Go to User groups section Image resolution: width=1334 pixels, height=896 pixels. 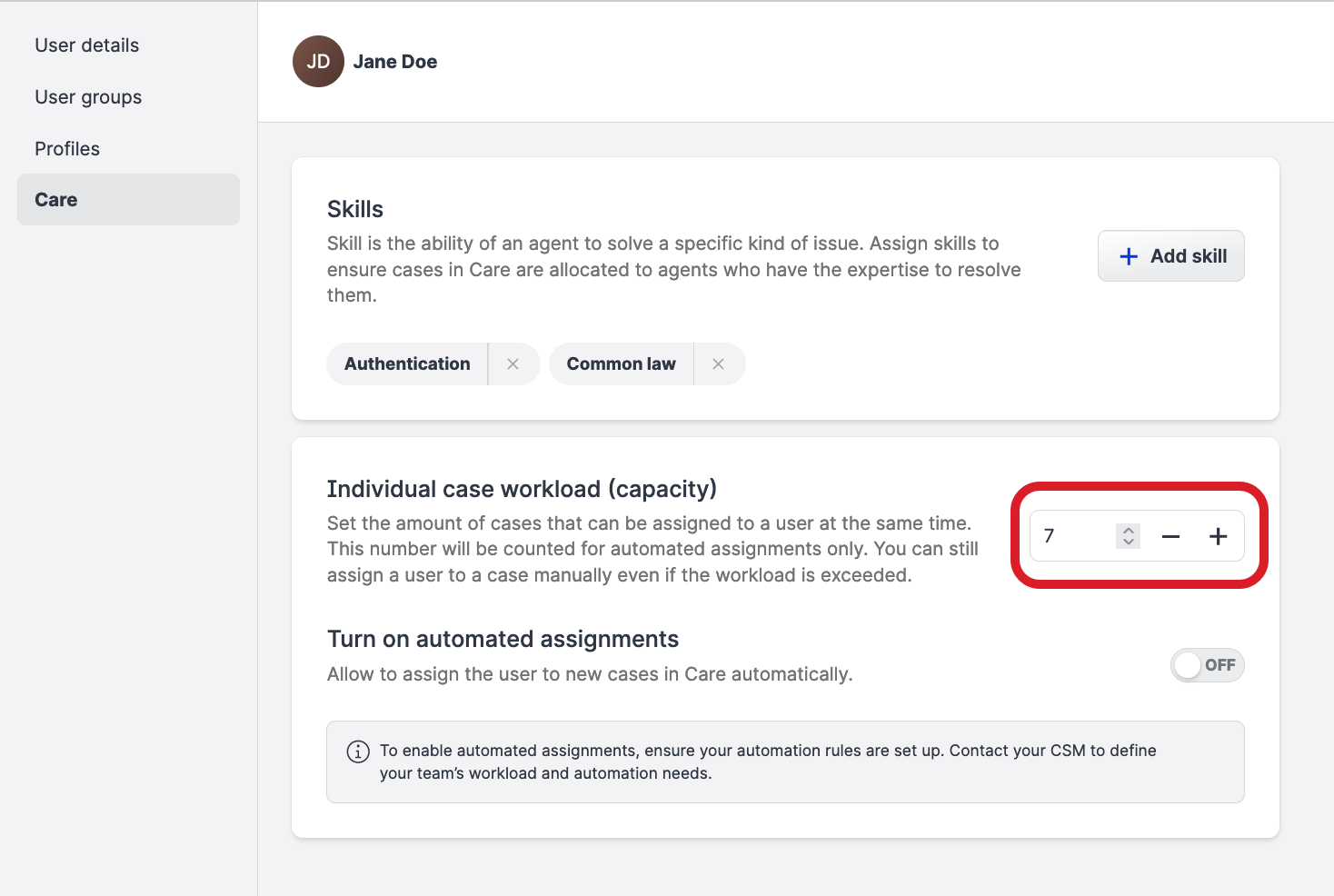point(88,97)
